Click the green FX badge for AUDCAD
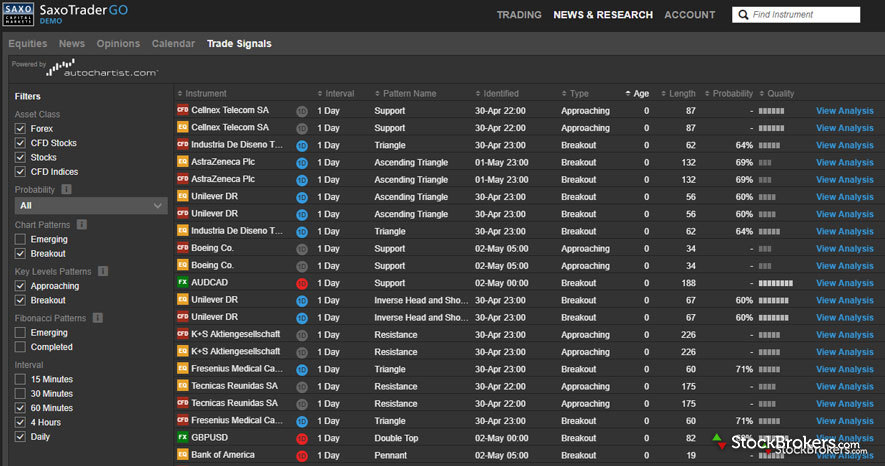 point(183,283)
